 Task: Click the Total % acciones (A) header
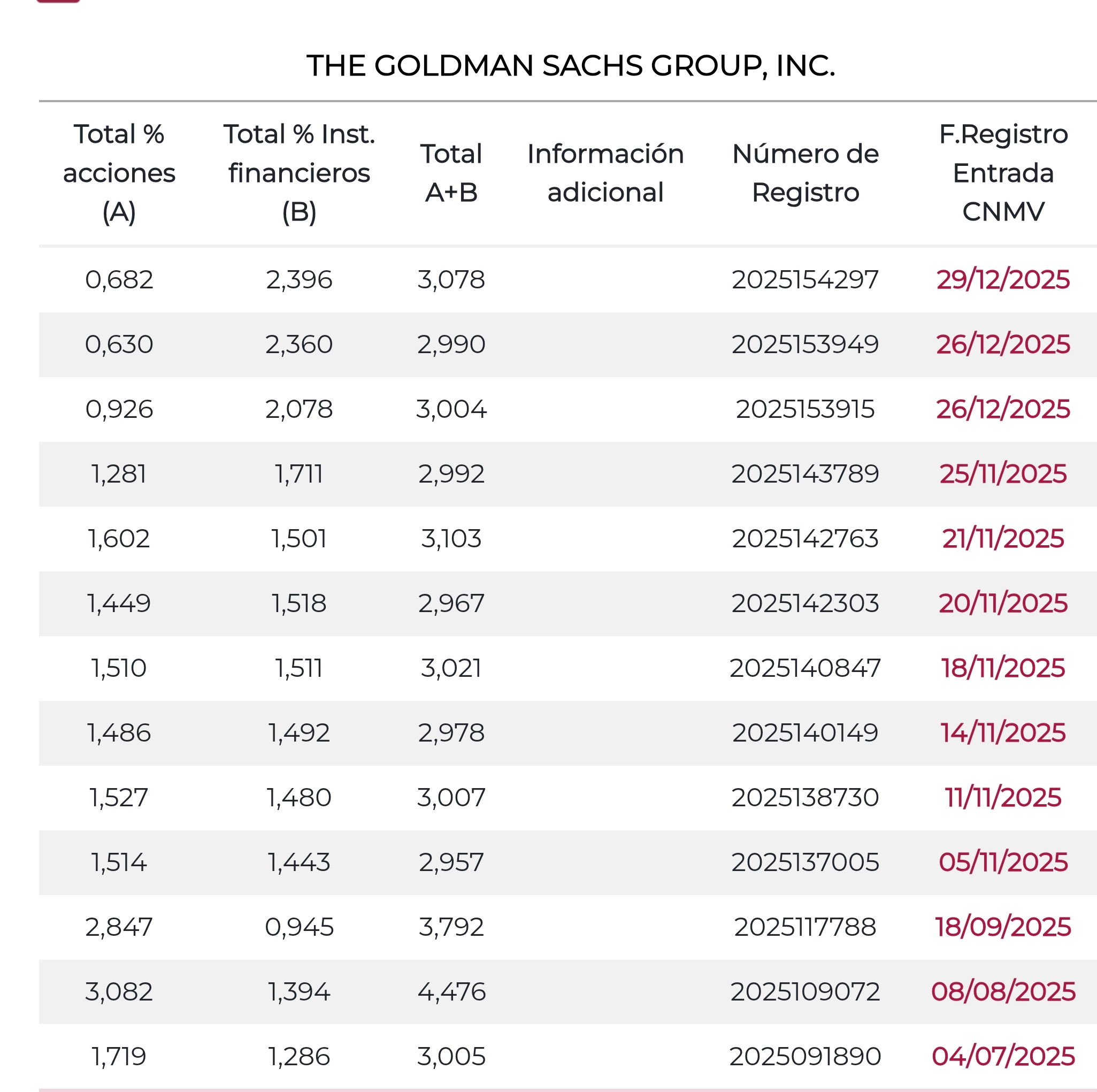pyautogui.click(x=119, y=173)
